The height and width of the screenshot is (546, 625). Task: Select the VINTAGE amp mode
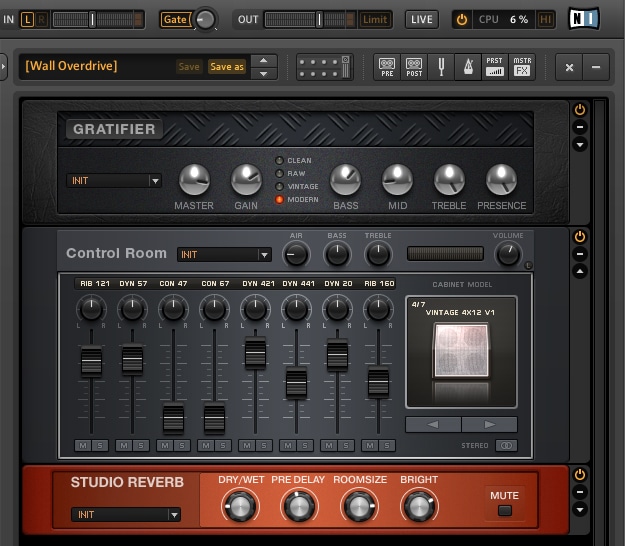point(280,187)
